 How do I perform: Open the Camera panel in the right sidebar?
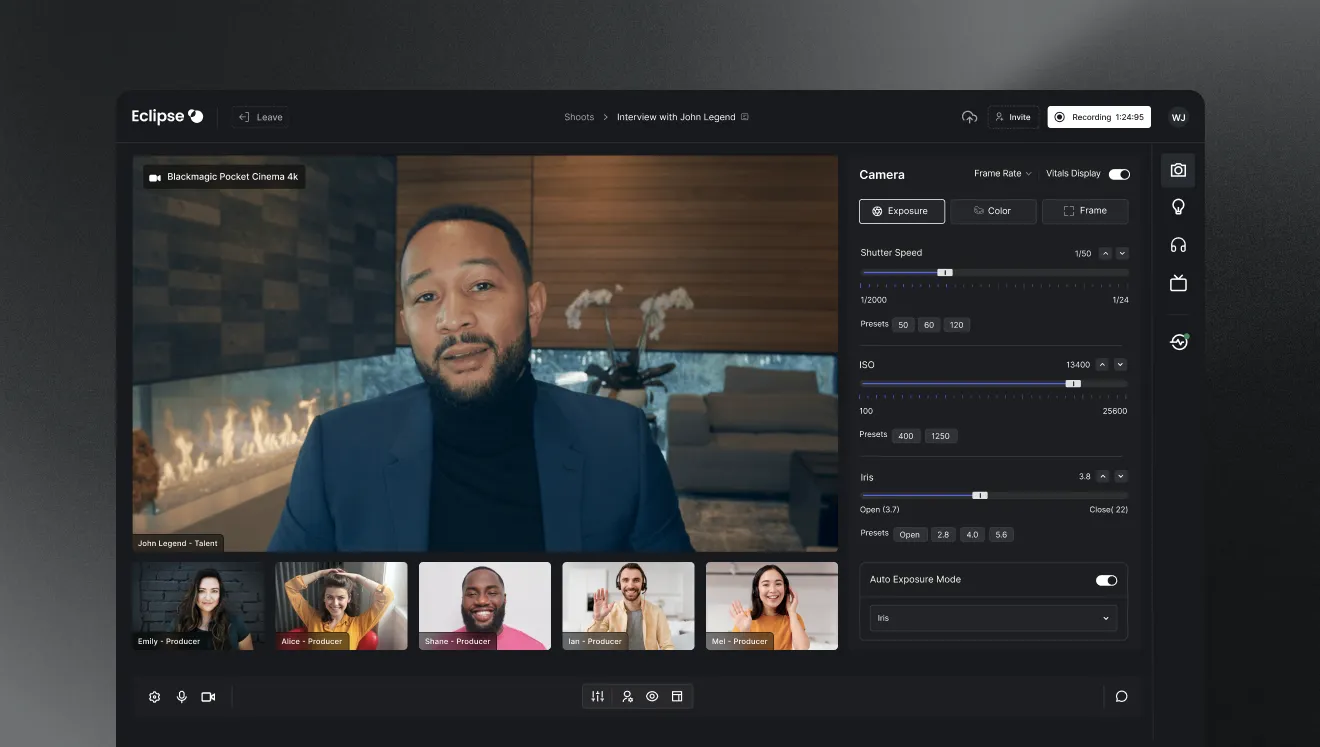click(1178, 170)
